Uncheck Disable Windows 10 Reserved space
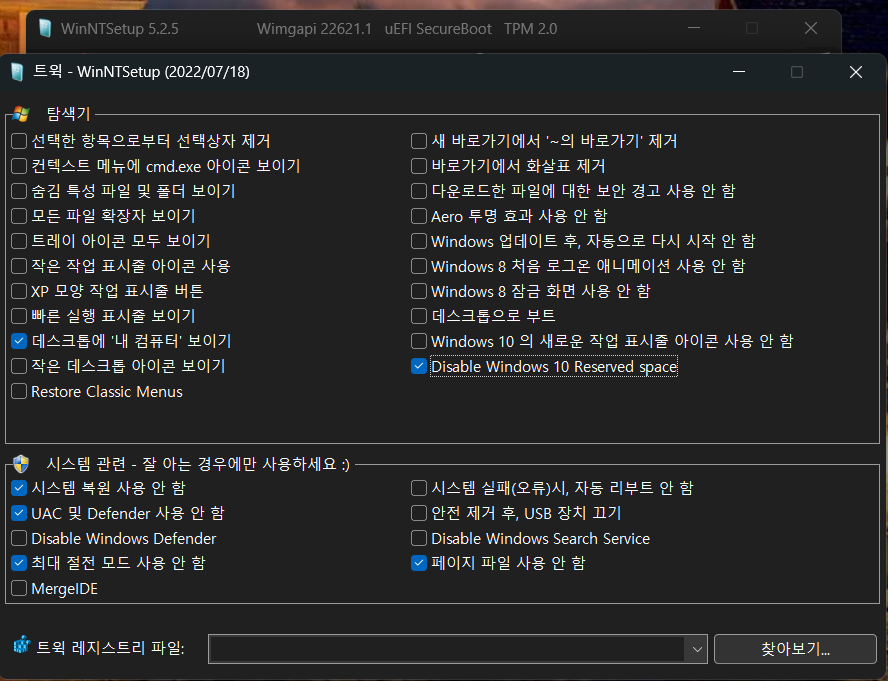 pos(419,366)
